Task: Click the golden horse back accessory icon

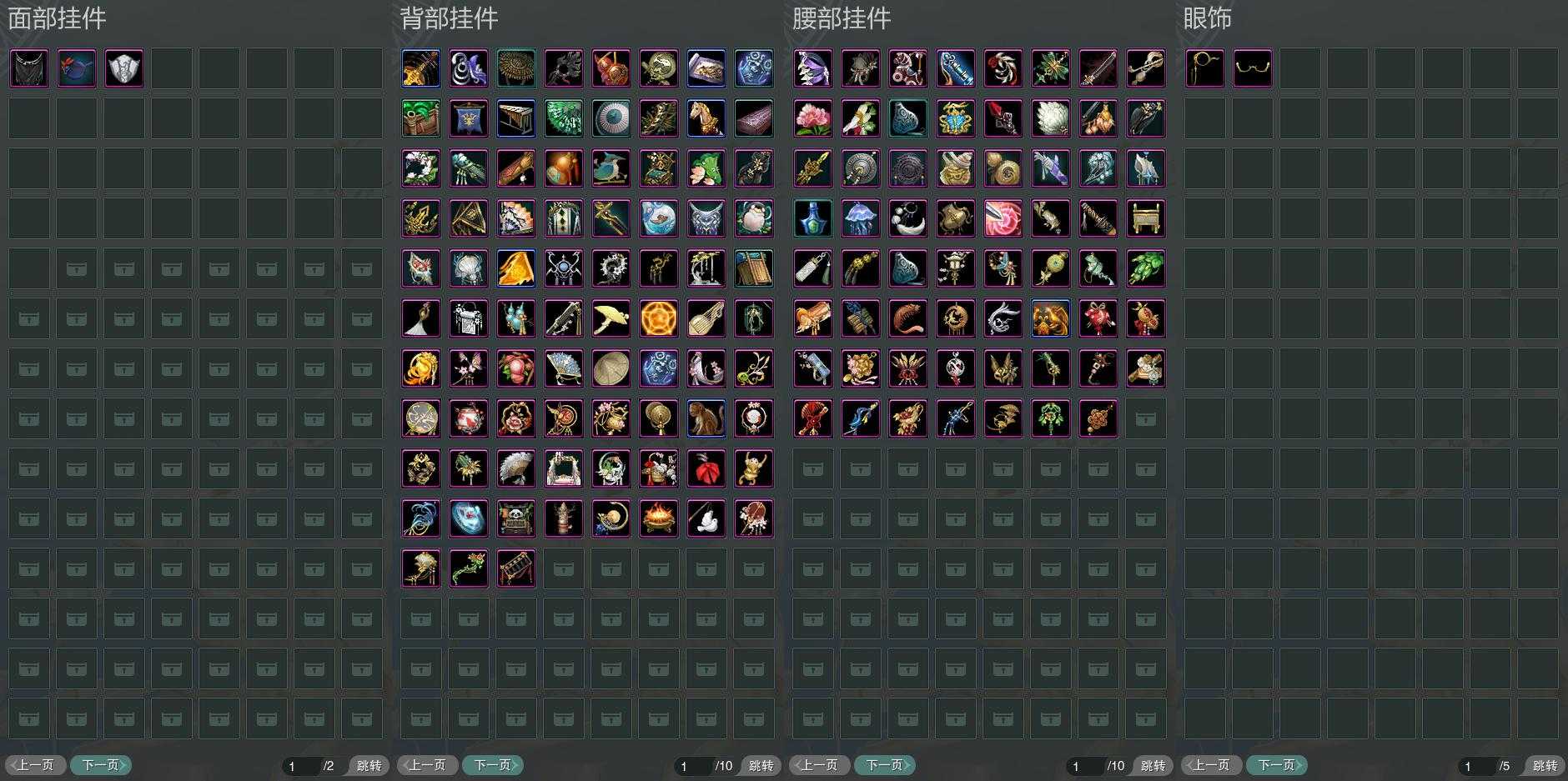Action: pyautogui.click(x=706, y=118)
